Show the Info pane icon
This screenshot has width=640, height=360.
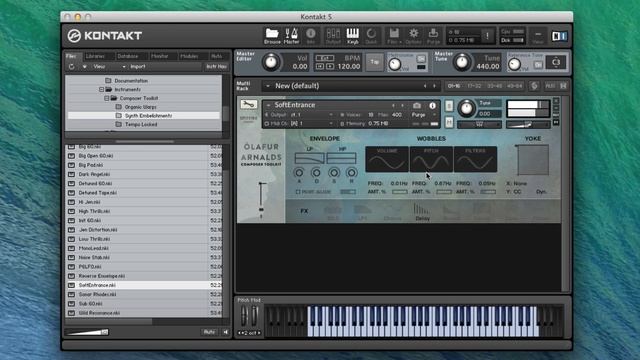tap(311, 36)
